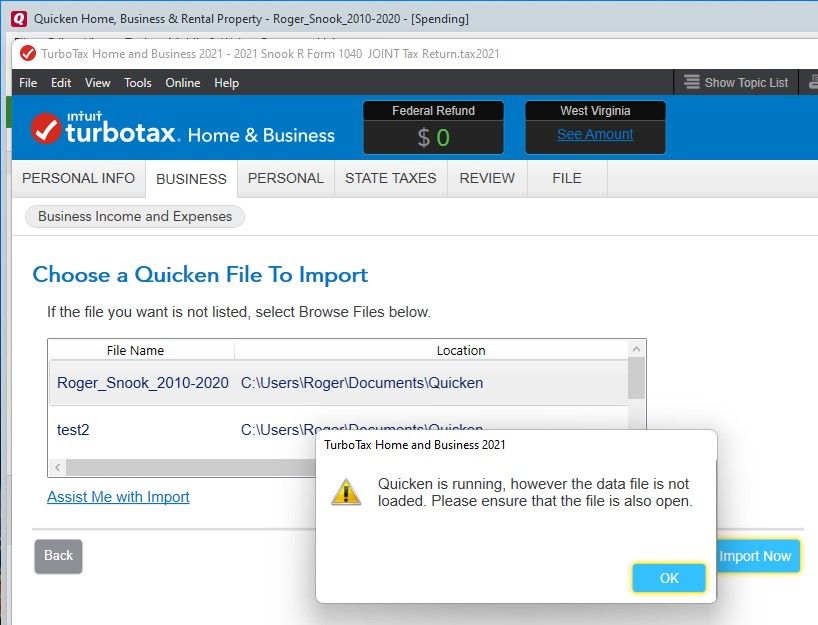Select the Roger_Snook_2010-2020 file row
Screen dimensions: 818x625
tap(339, 383)
